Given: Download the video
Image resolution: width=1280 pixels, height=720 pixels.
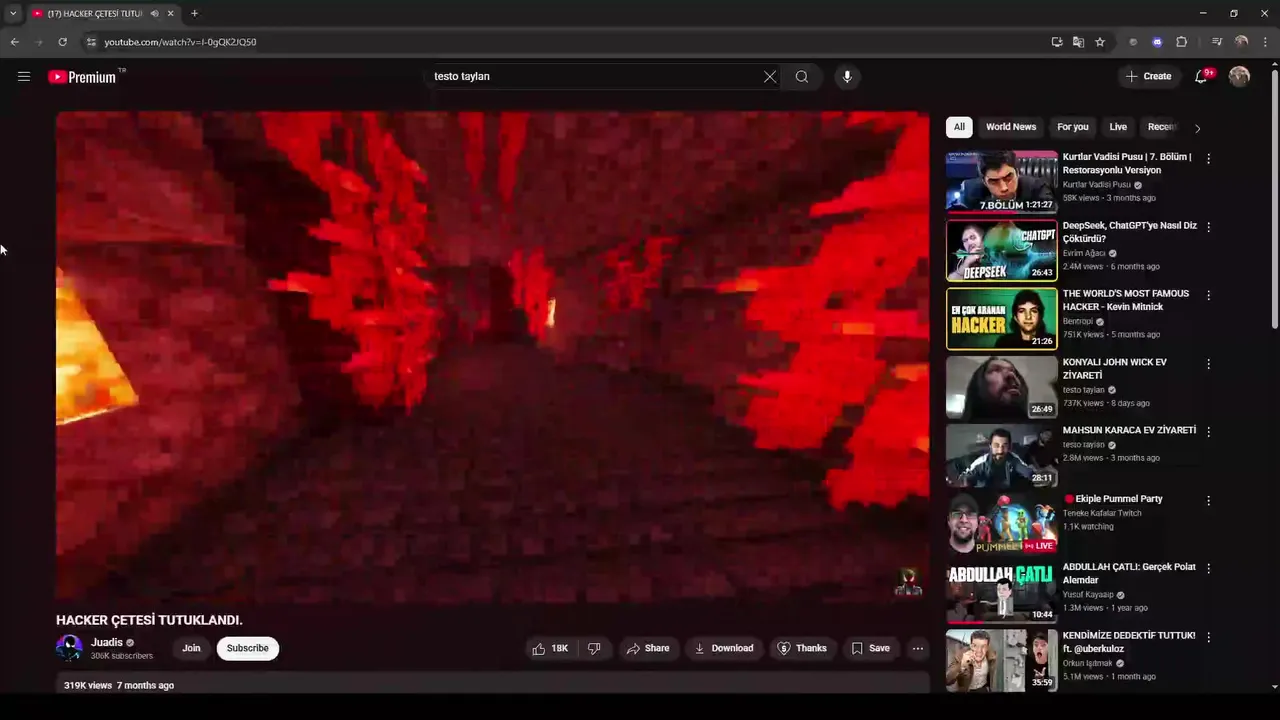Looking at the screenshot, I should point(723,648).
